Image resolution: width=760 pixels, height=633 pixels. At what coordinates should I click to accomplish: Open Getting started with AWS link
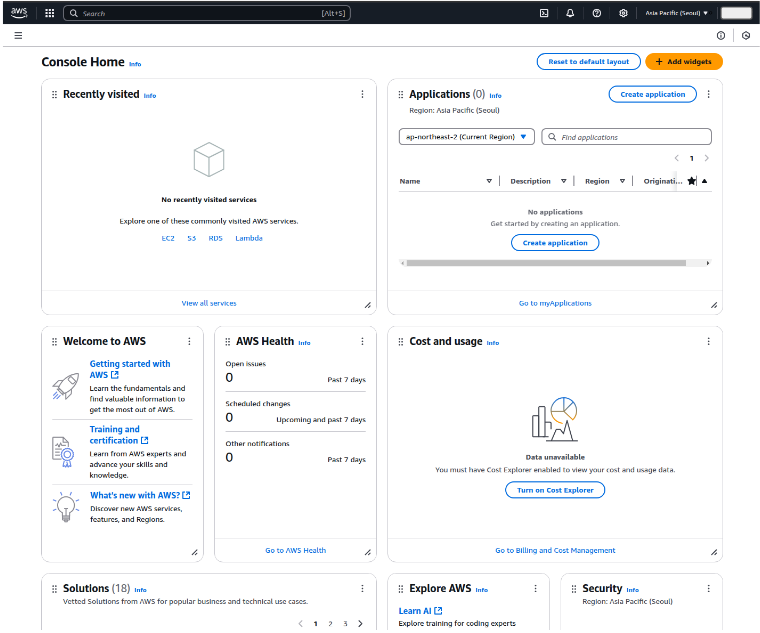point(129,369)
